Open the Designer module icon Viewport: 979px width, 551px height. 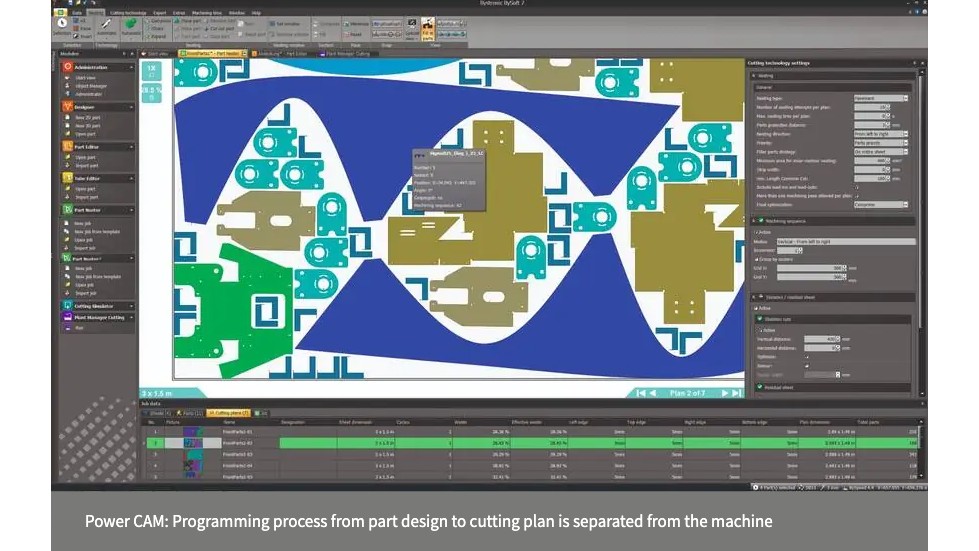coord(68,106)
